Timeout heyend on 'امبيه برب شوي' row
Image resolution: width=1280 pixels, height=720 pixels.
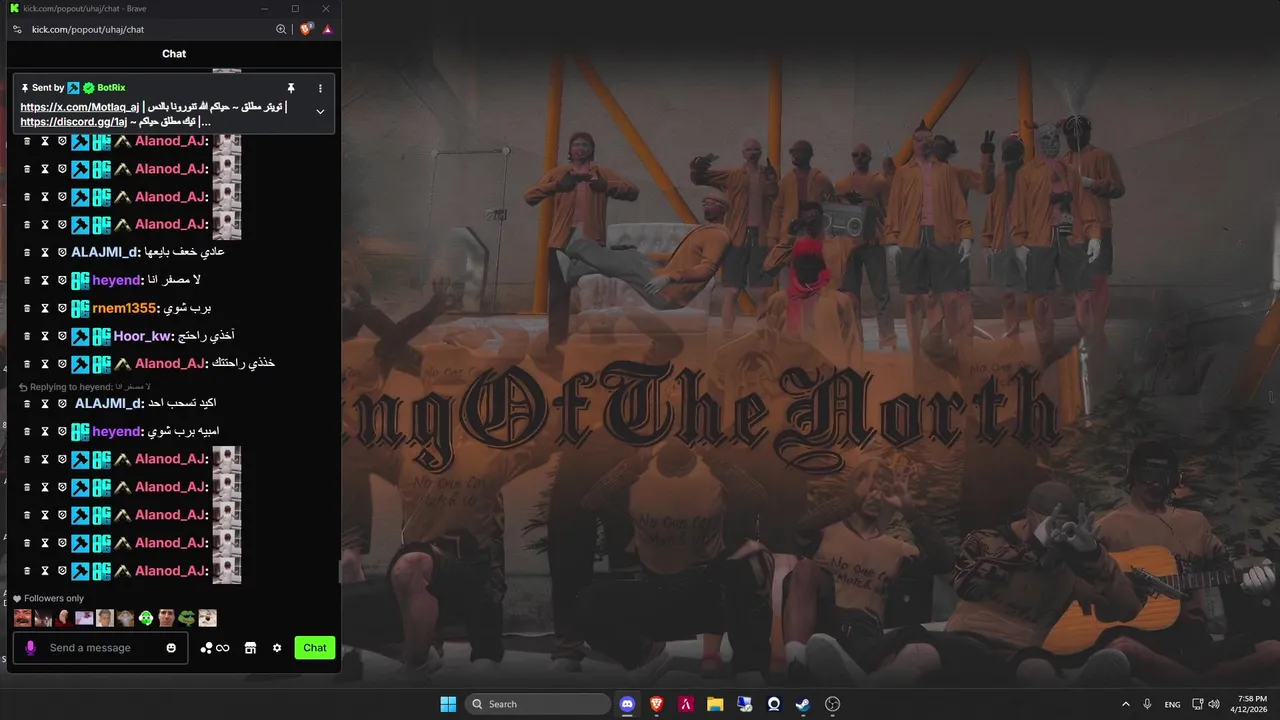pos(44,431)
